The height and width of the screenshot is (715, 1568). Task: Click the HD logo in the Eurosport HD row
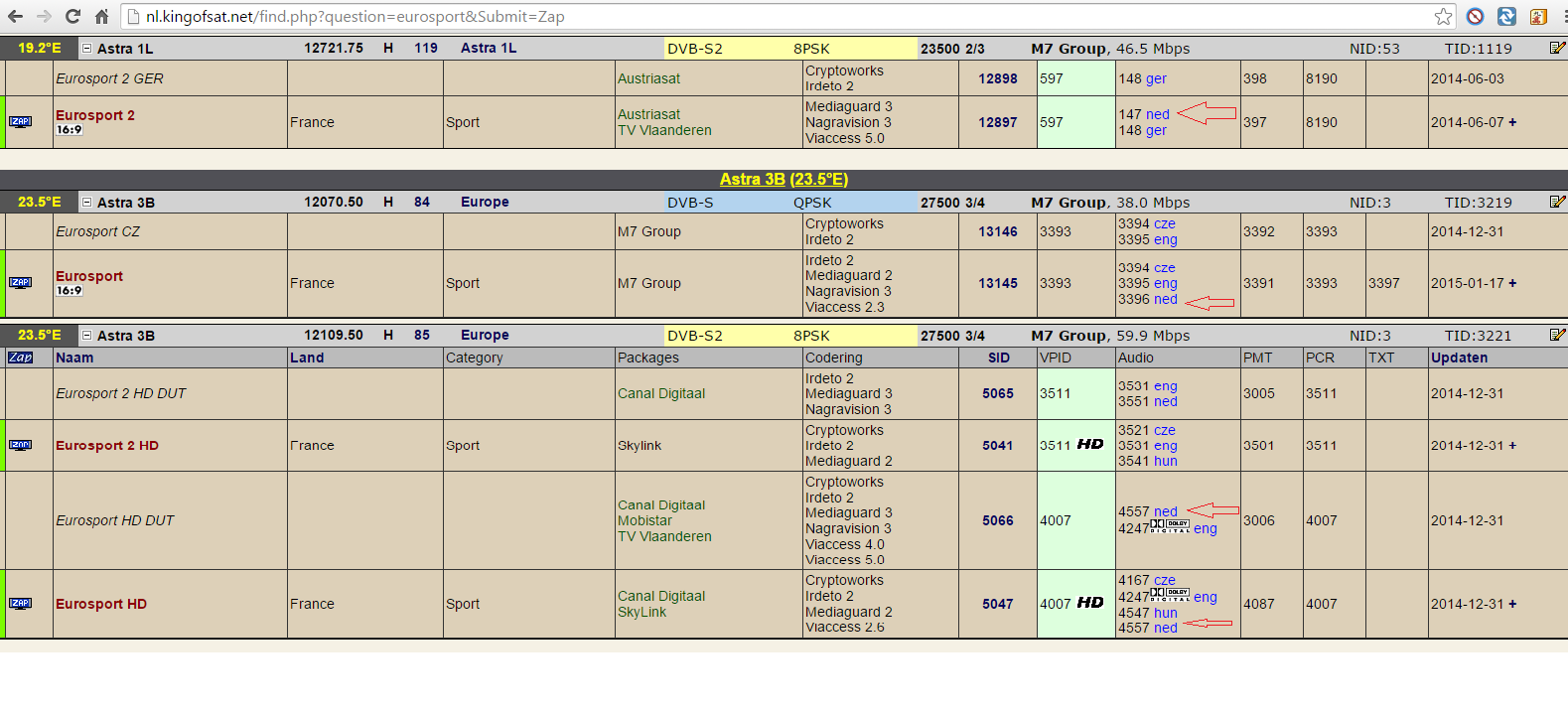click(x=1090, y=602)
